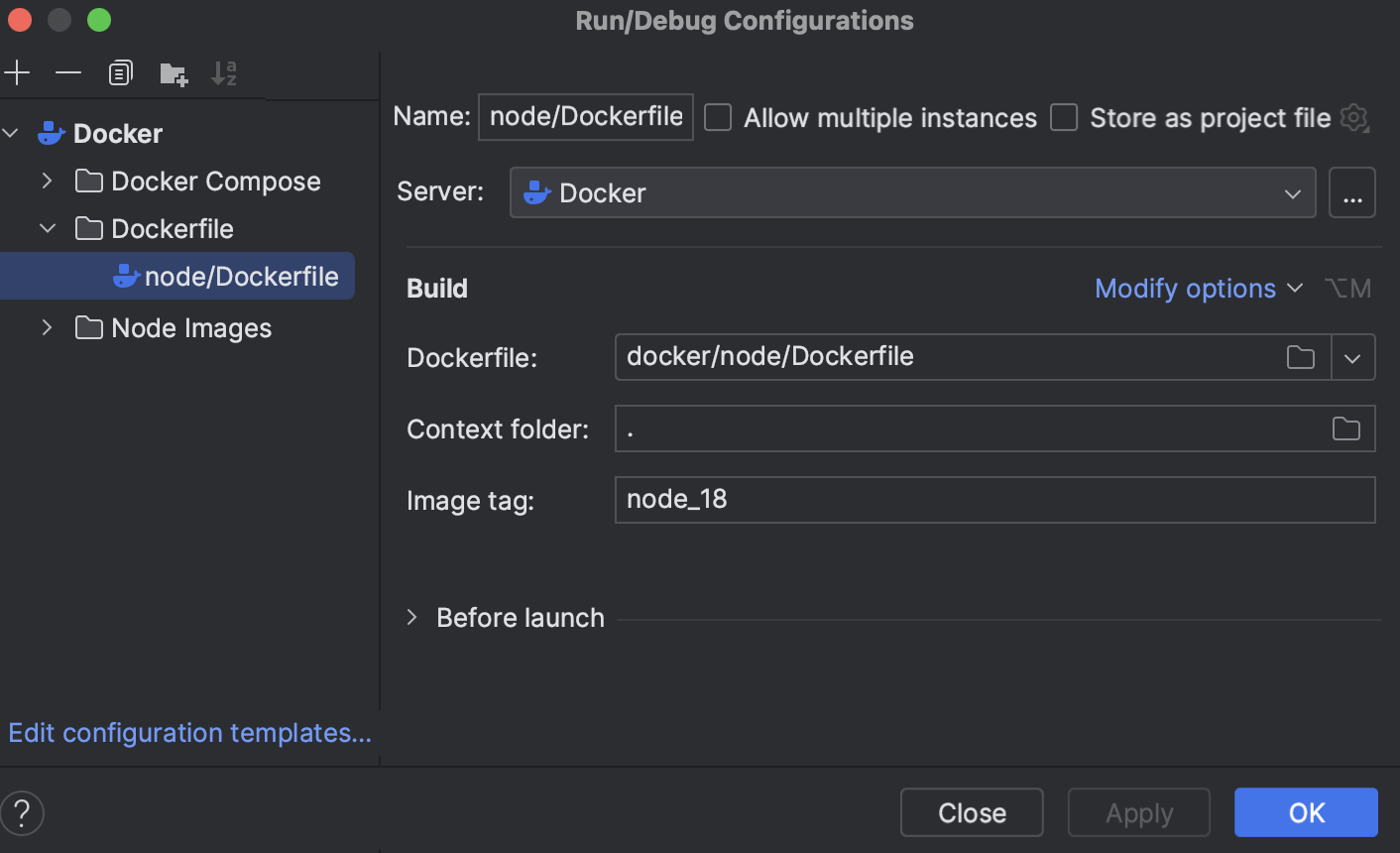Select node/Dockerfile configuration in tree
The height and width of the screenshot is (853, 1400).
pos(241,277)
